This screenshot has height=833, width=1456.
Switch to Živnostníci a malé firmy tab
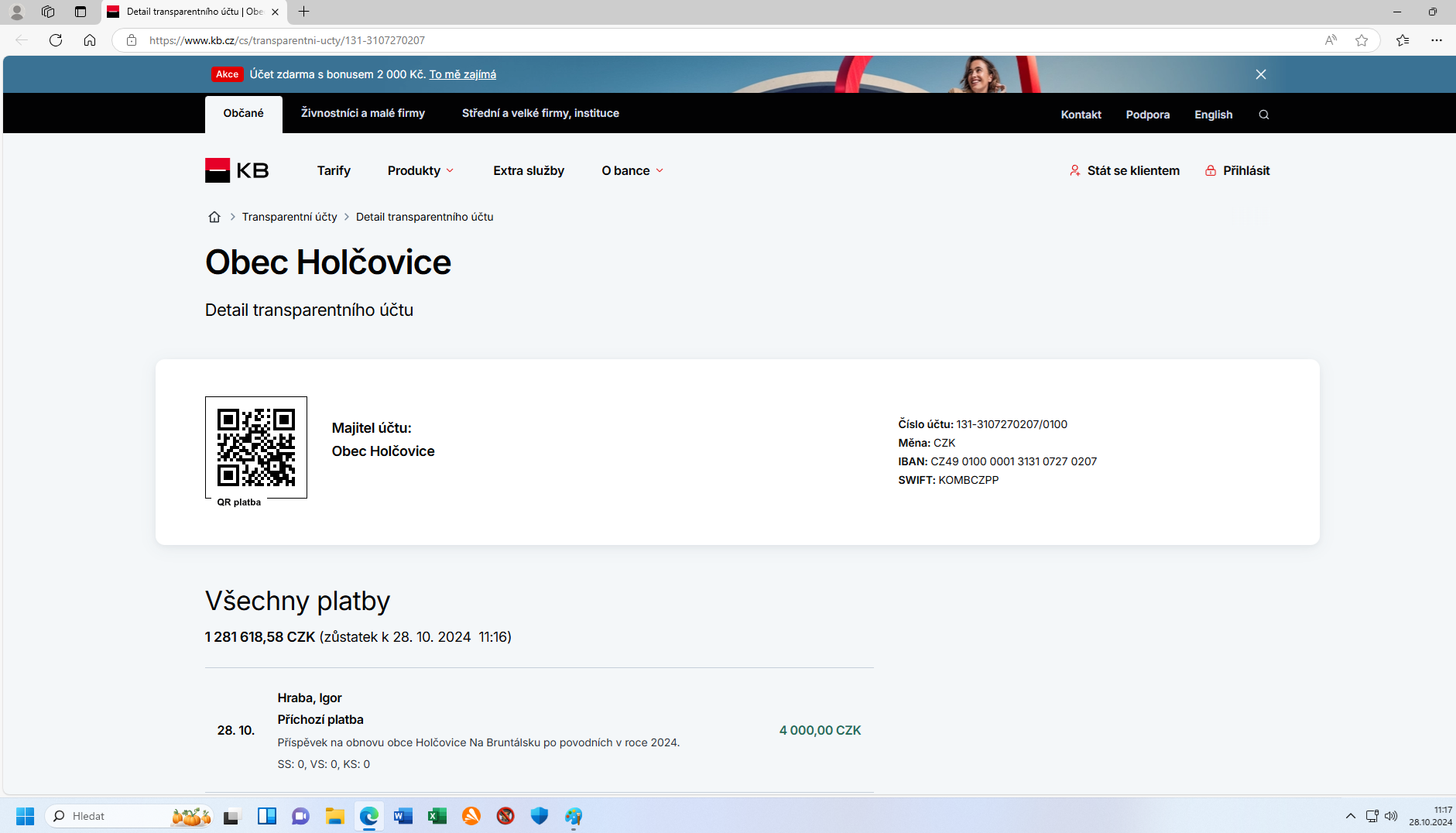pyautogui.click(x=363, y=113)
